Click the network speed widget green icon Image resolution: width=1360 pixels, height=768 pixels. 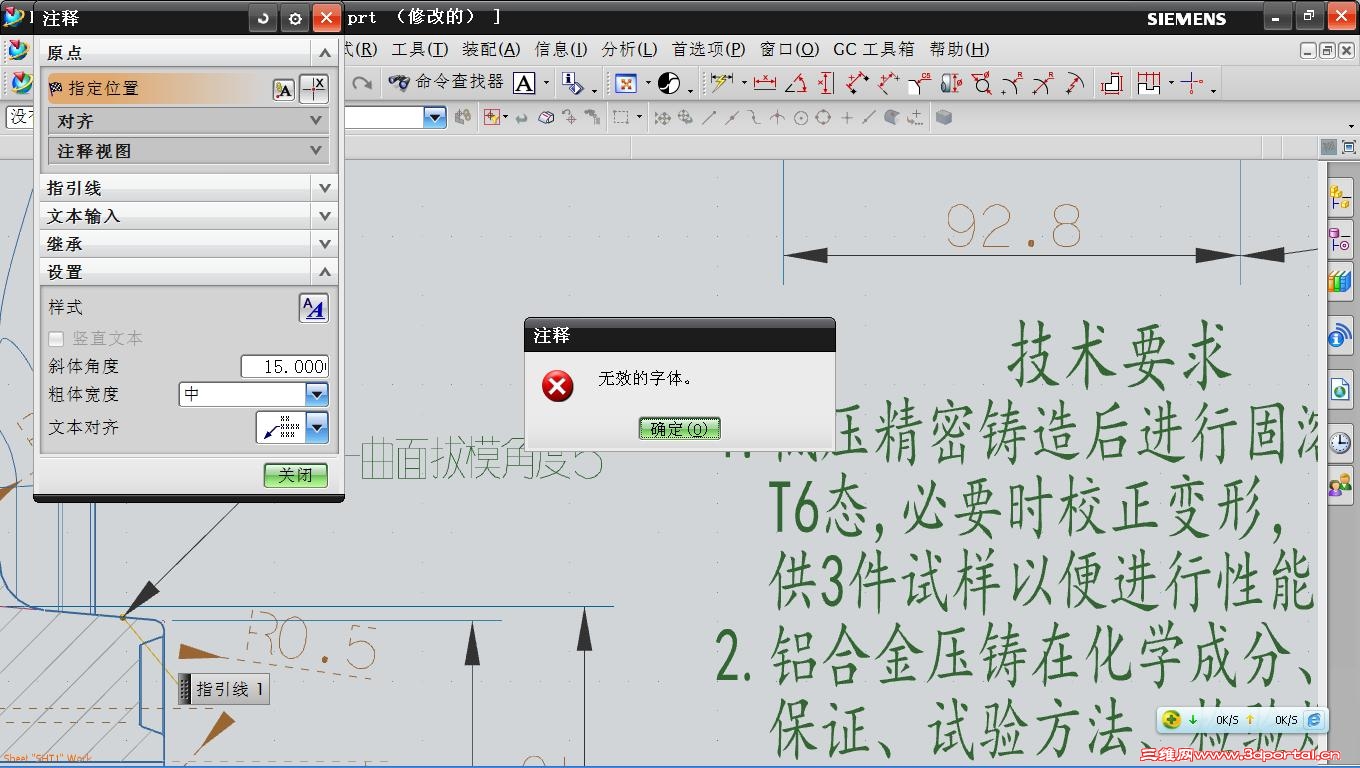pyautogui.click(x=1172, y=719)
